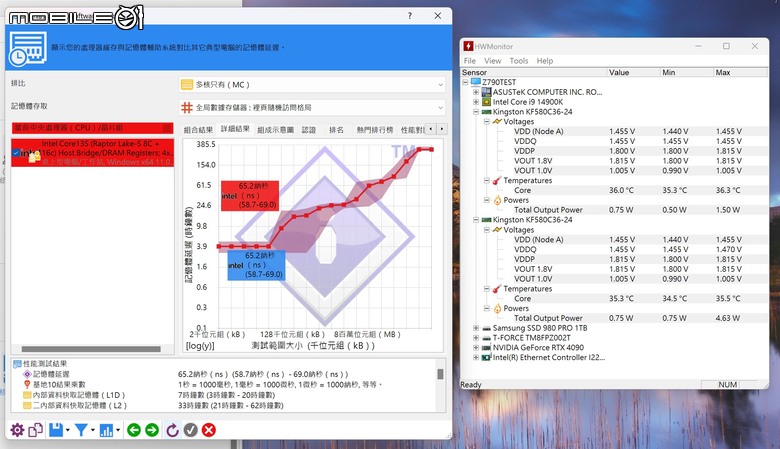This screenshot has height=449, width=780.
Task: Switch to the 組成示意圖 tab
Action: [x=276, y=130]
